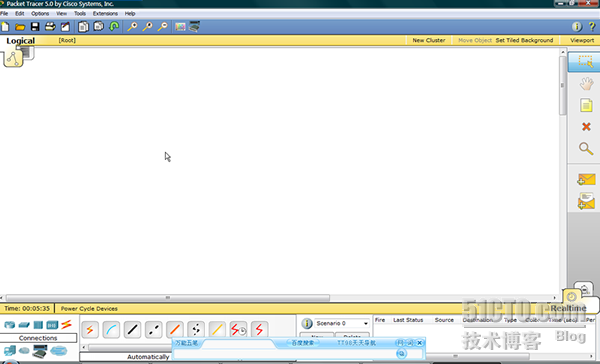The width and height of the screenshot is (600, 364).
Task: Click the Copy toolbar icon
Action: pos(83,27)
